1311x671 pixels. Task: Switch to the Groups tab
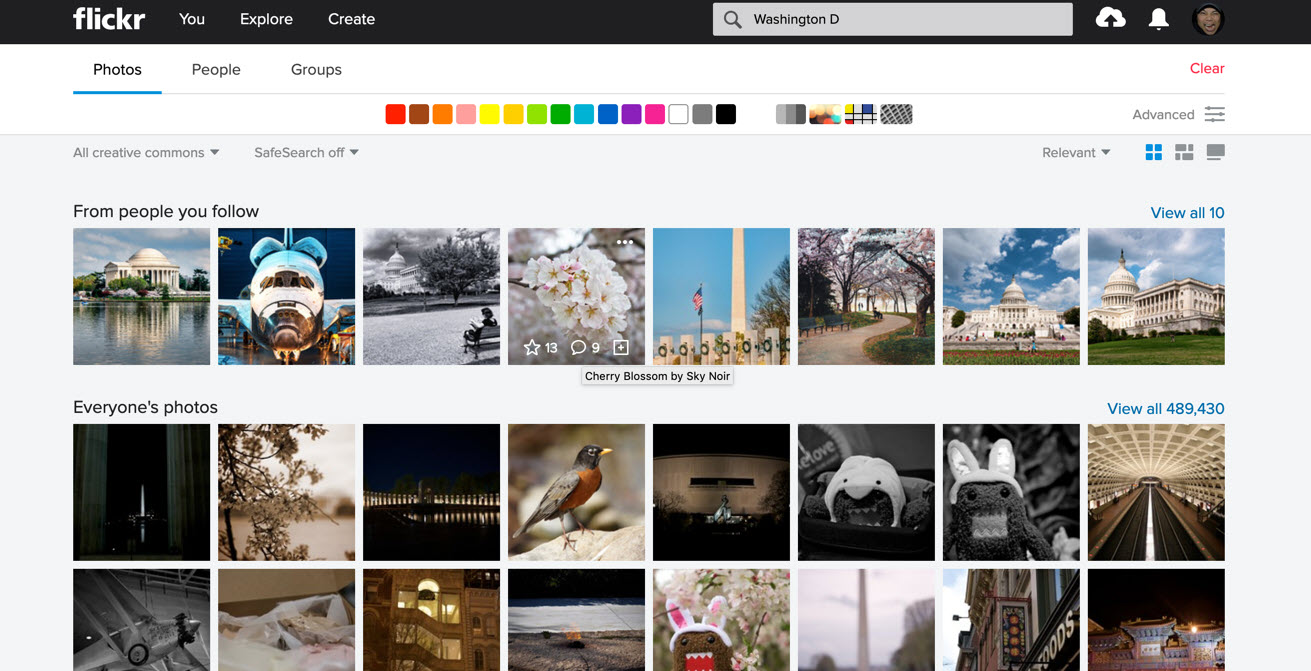pyautogui.click(x=316, y=70)
